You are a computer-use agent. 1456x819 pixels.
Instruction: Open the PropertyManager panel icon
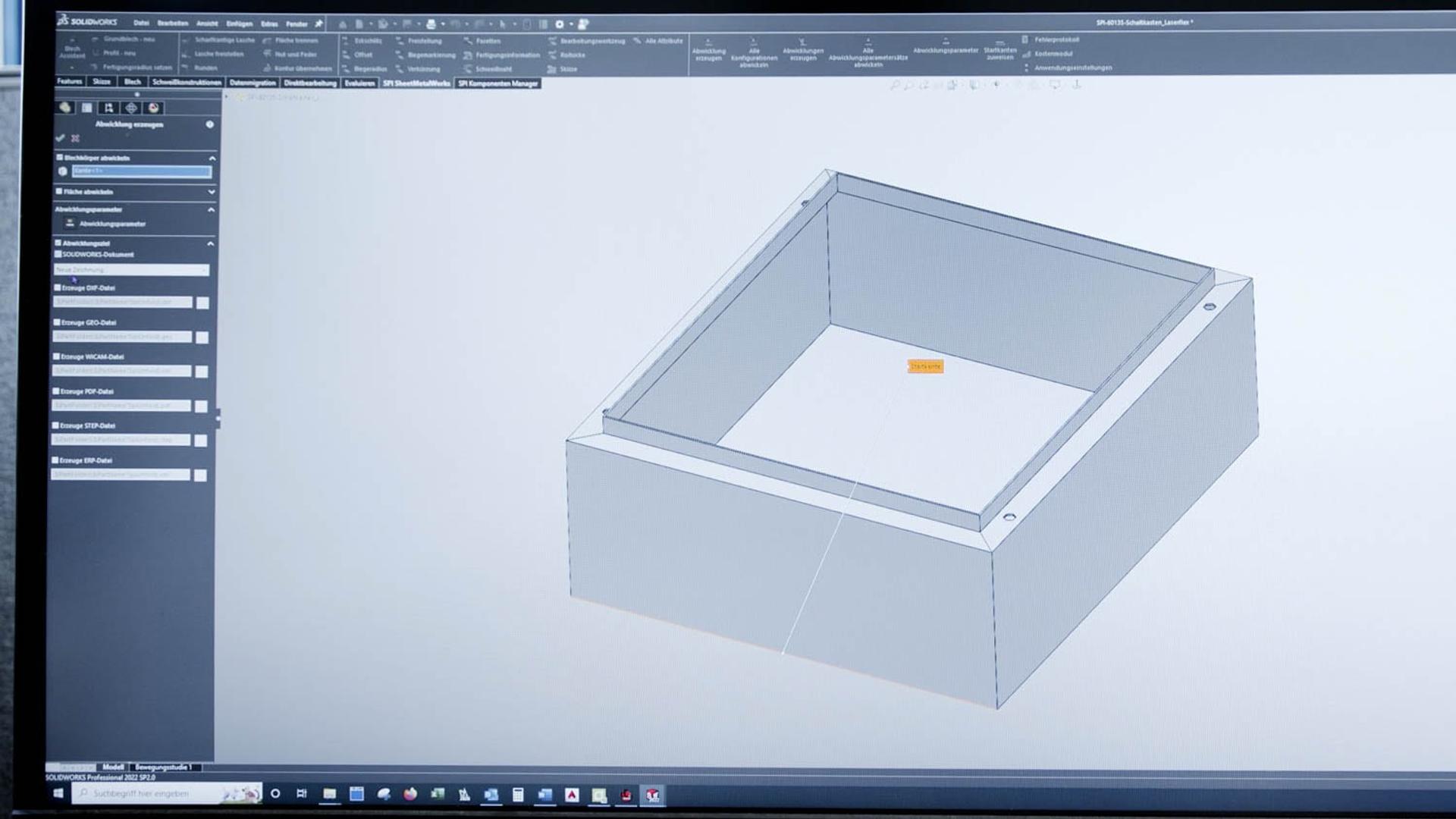(x=87, y=108)
